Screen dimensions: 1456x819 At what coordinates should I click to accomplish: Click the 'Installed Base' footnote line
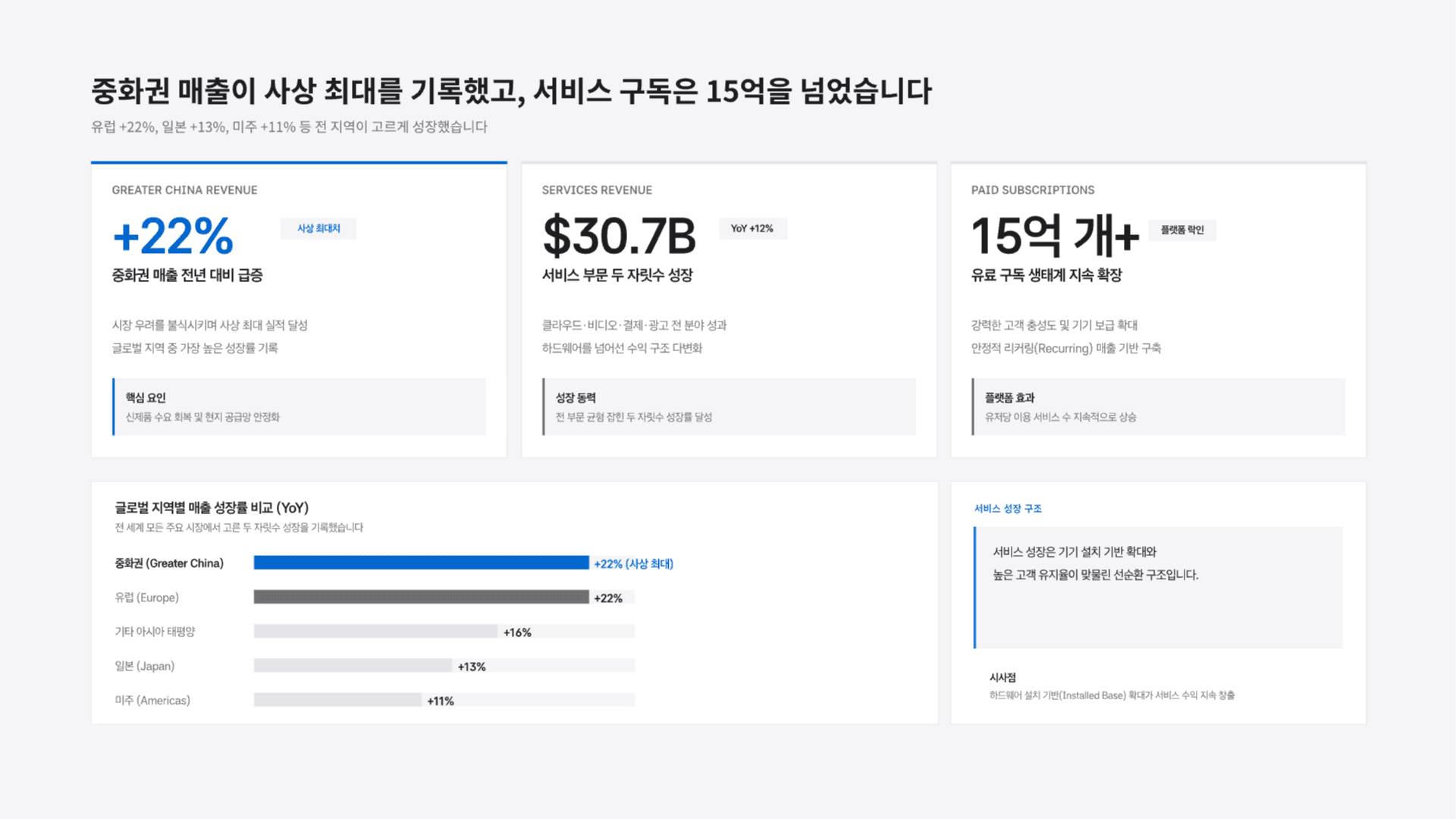pyautogui.click(x=1112, y=695)
